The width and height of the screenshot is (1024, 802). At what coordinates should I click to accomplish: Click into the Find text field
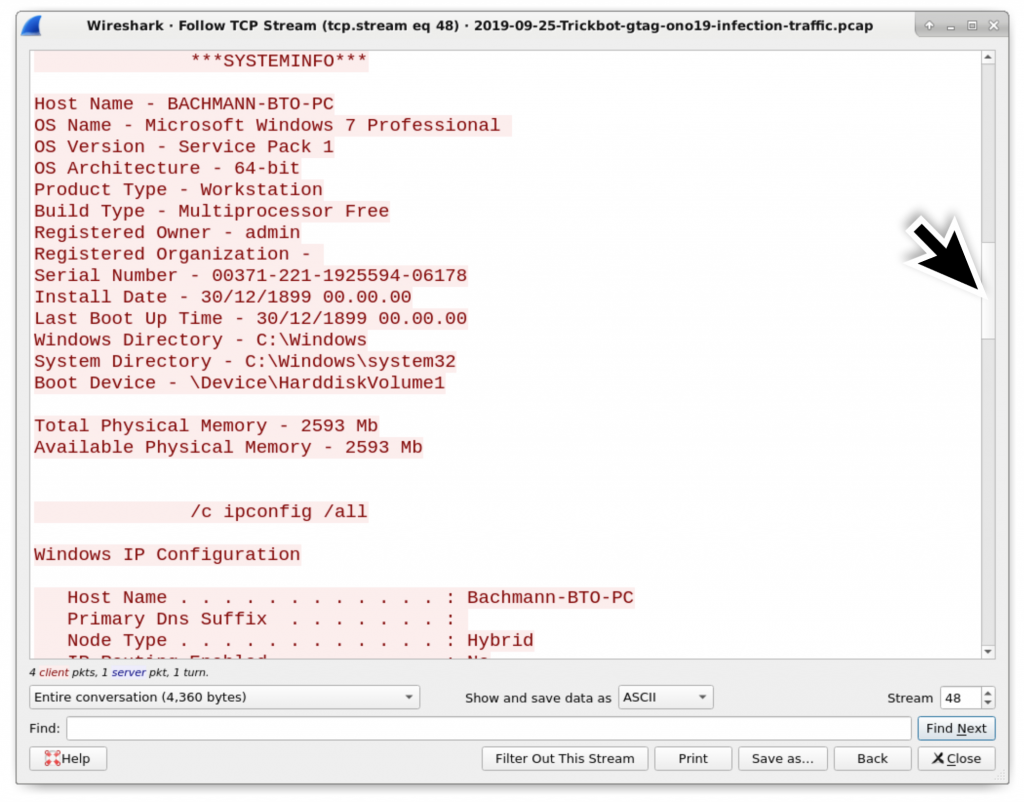[488, 728]
